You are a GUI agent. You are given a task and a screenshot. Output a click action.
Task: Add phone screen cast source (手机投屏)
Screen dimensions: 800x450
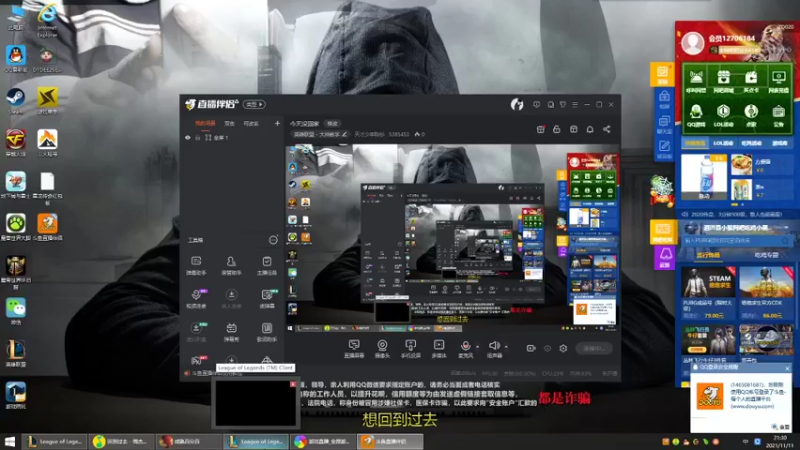410,349
